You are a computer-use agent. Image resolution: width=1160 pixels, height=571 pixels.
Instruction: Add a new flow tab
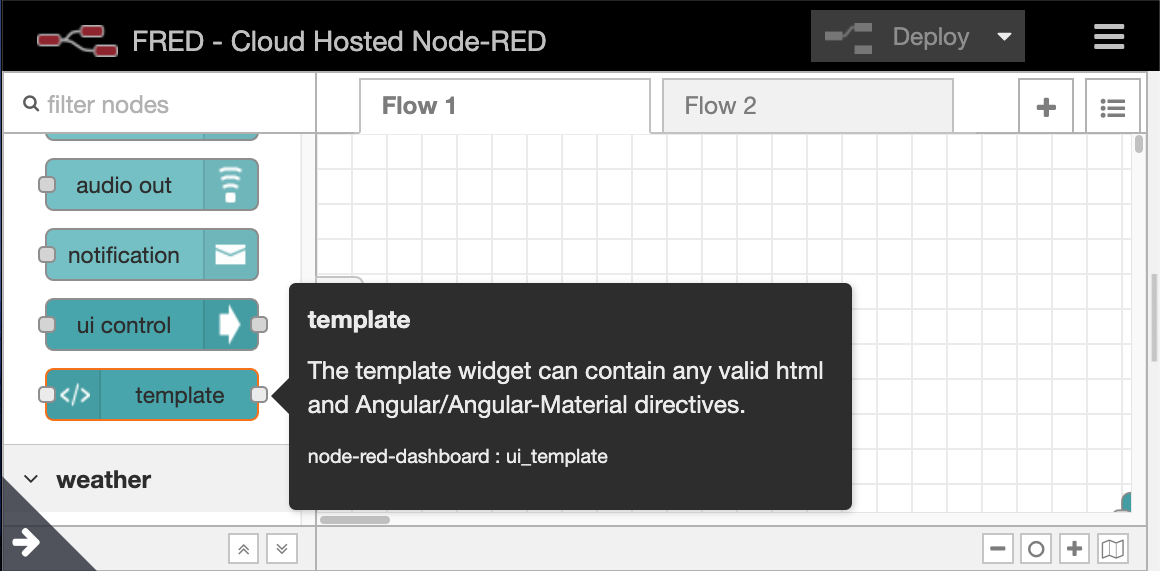[x=1046, y=107]
